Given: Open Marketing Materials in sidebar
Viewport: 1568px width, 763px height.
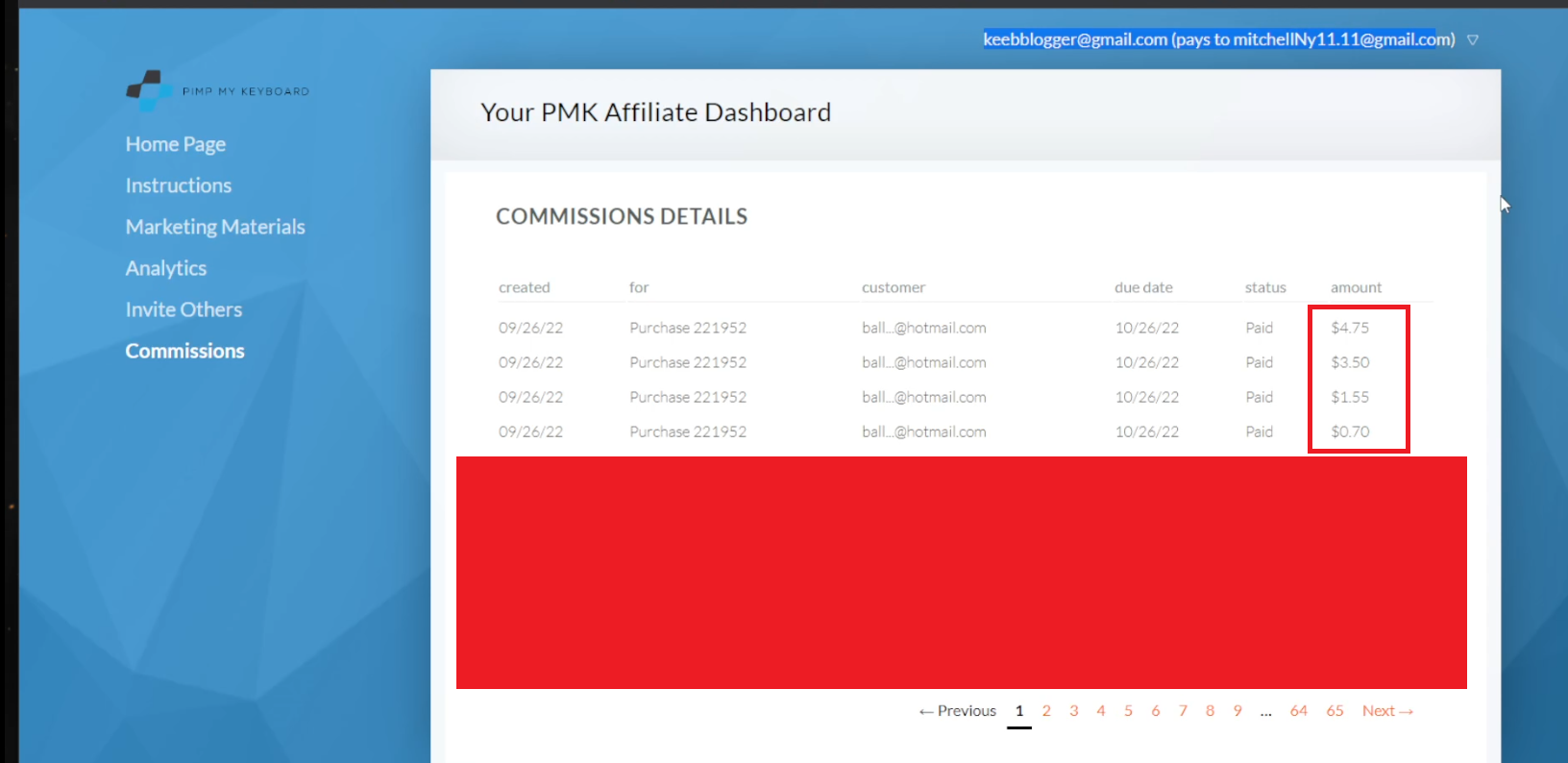Looking at the screenshot, I should [215, 227].
